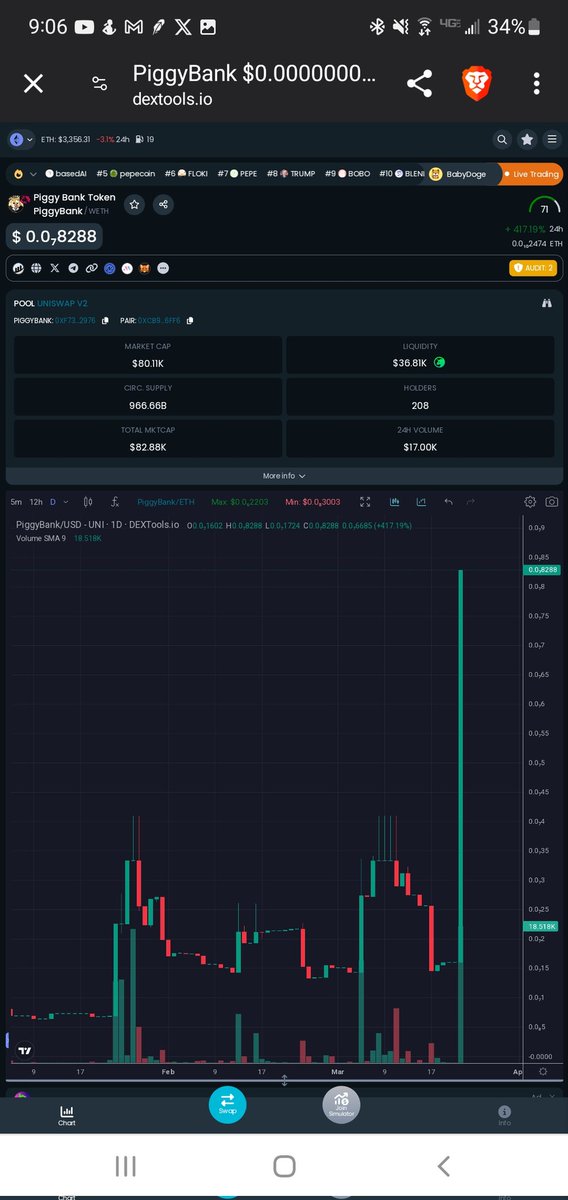Open the FLOKI hot pair
Image resolution: width=568 pixels, height=1200 pixels.
point(187,173)
